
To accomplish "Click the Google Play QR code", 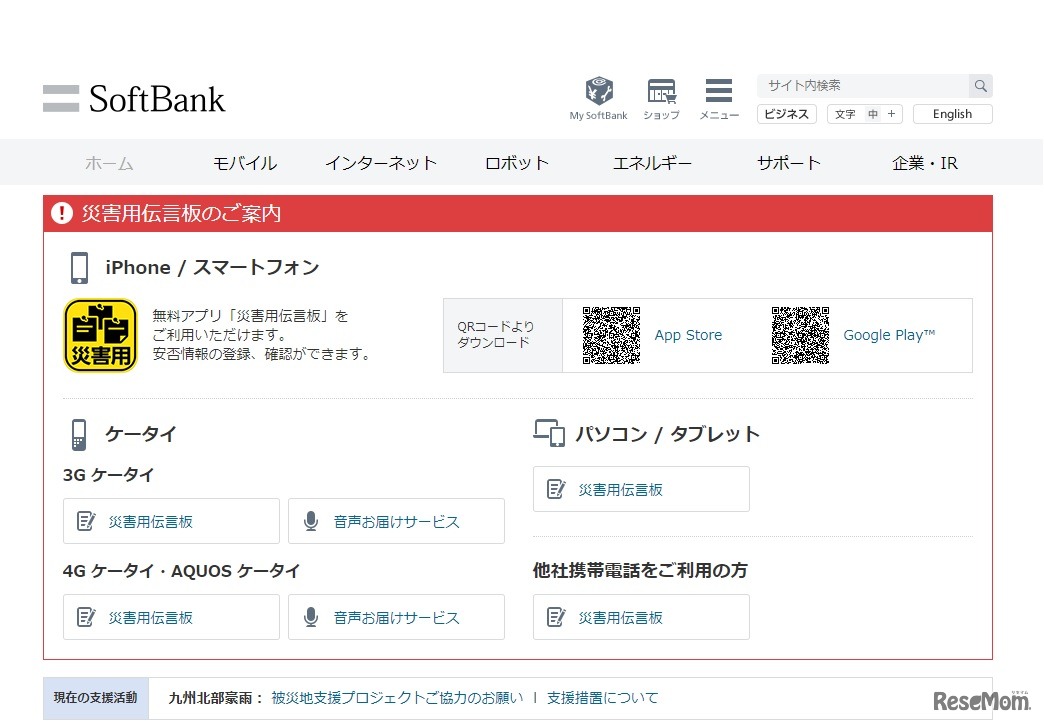I will tap(800, 335).
